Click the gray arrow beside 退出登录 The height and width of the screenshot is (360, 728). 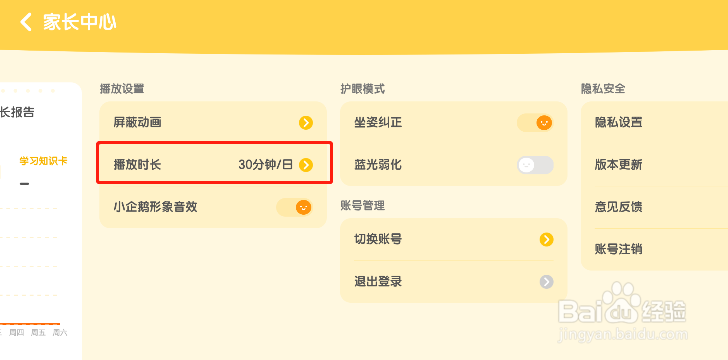click(546, 281)
